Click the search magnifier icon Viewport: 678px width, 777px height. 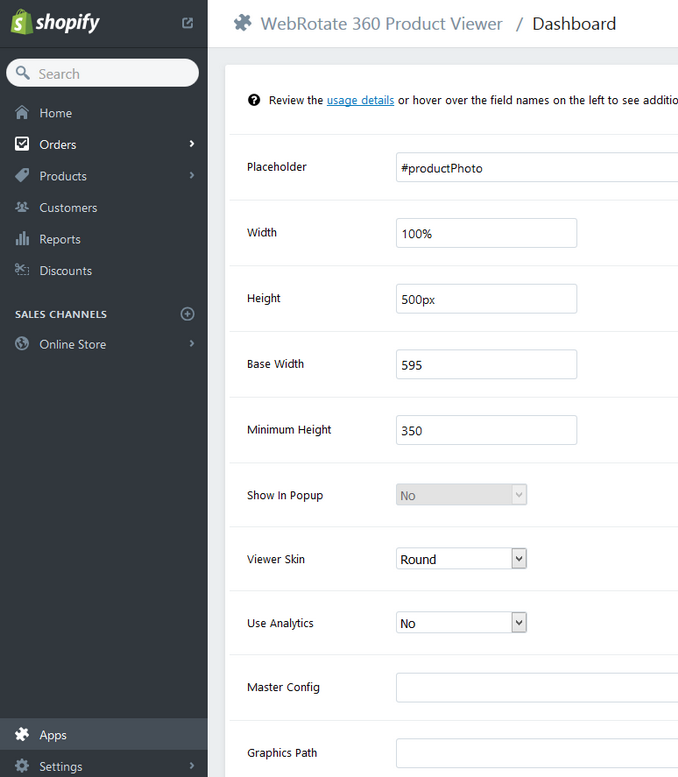pos(22,73)
